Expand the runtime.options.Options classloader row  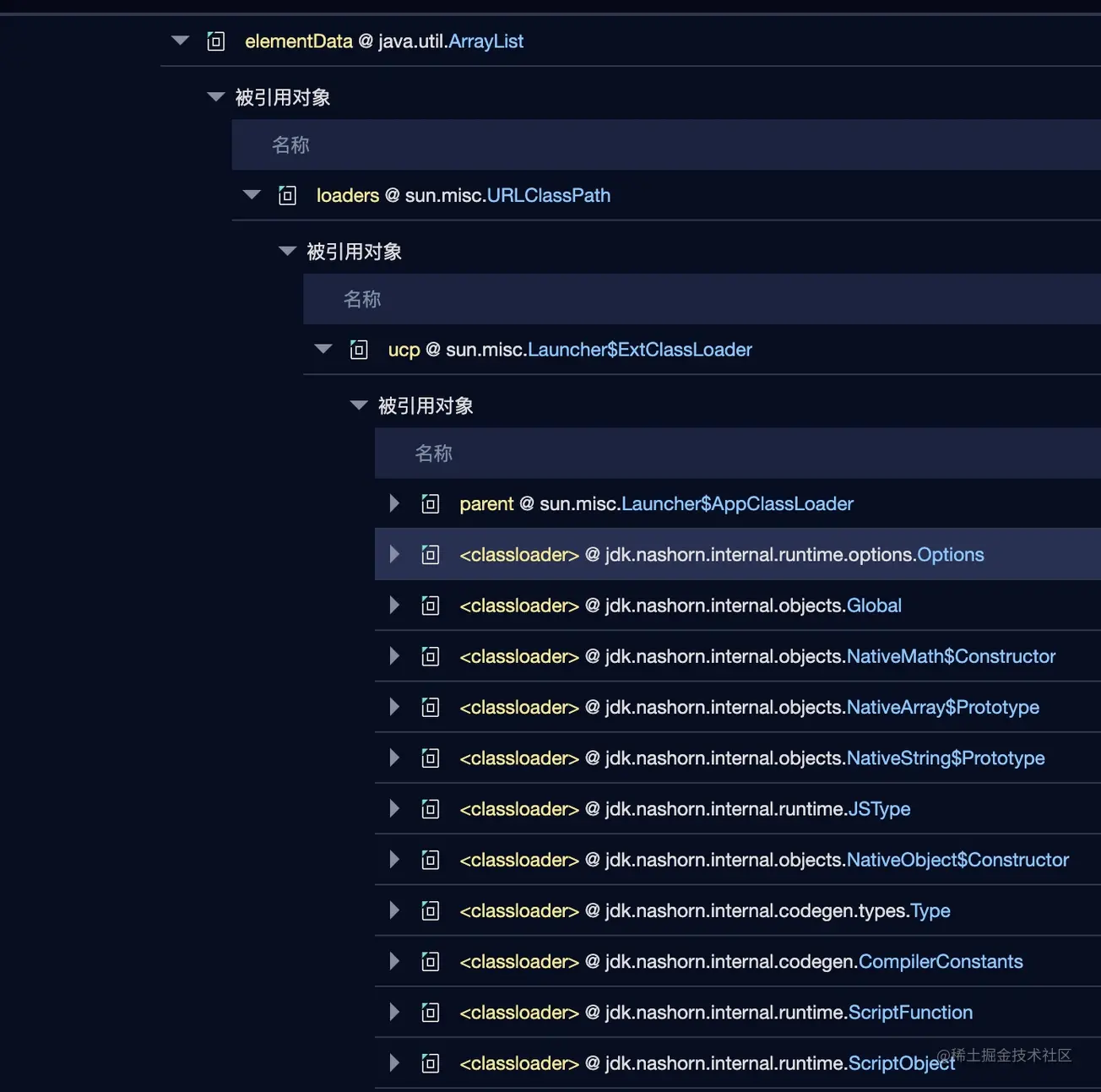(394, 555)
